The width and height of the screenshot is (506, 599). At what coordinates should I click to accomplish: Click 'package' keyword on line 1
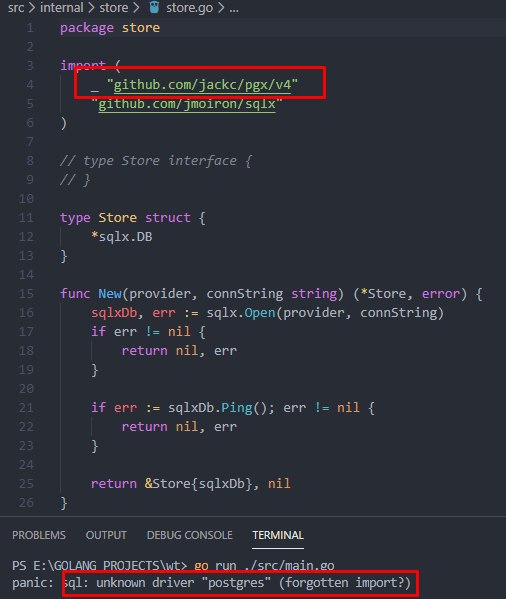tap(87, 28)
